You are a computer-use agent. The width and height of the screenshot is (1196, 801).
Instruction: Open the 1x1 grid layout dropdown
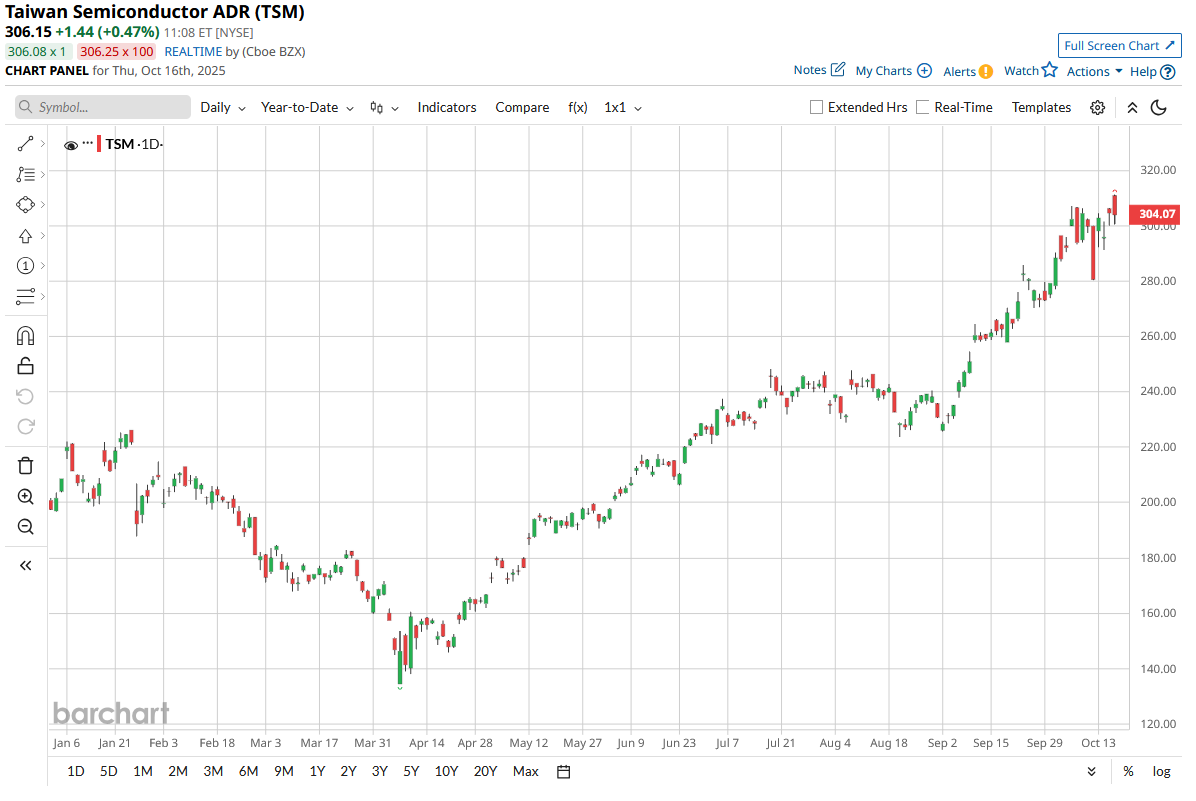click(622, 108)
